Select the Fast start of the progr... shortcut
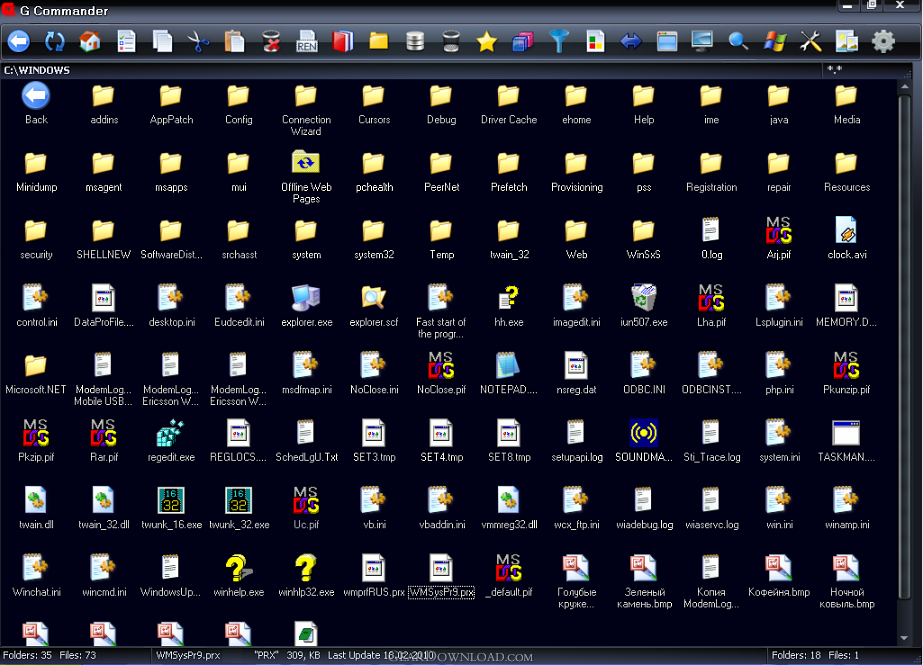Screen dimensions: 923x665 (441, 313)
